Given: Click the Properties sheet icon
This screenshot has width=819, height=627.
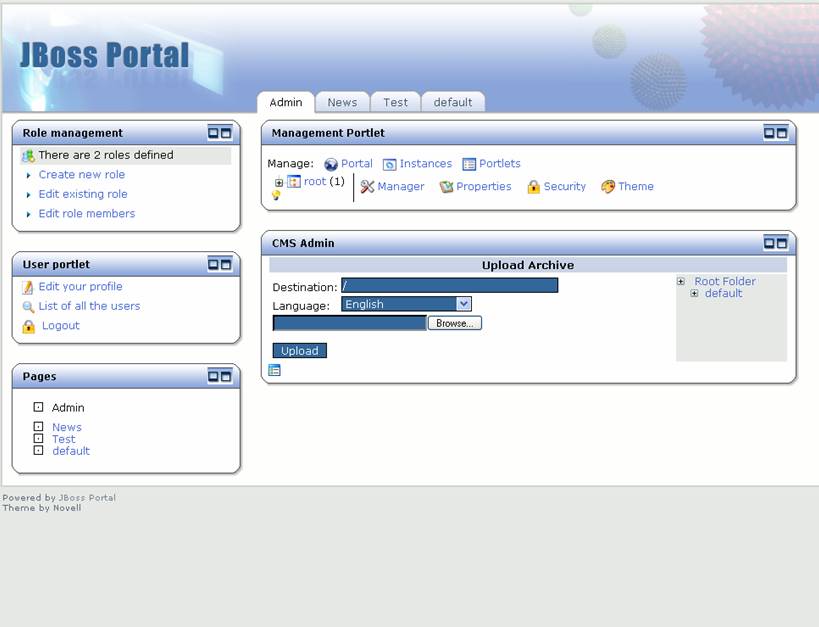Looking at the screenshot, I should pyautogui.click(x=446, y=187).
